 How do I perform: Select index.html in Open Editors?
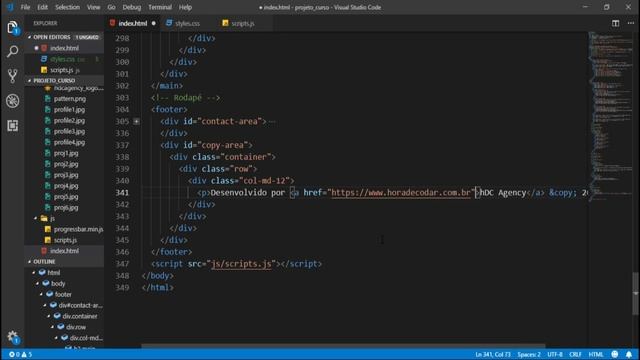[x=64, y=48]
